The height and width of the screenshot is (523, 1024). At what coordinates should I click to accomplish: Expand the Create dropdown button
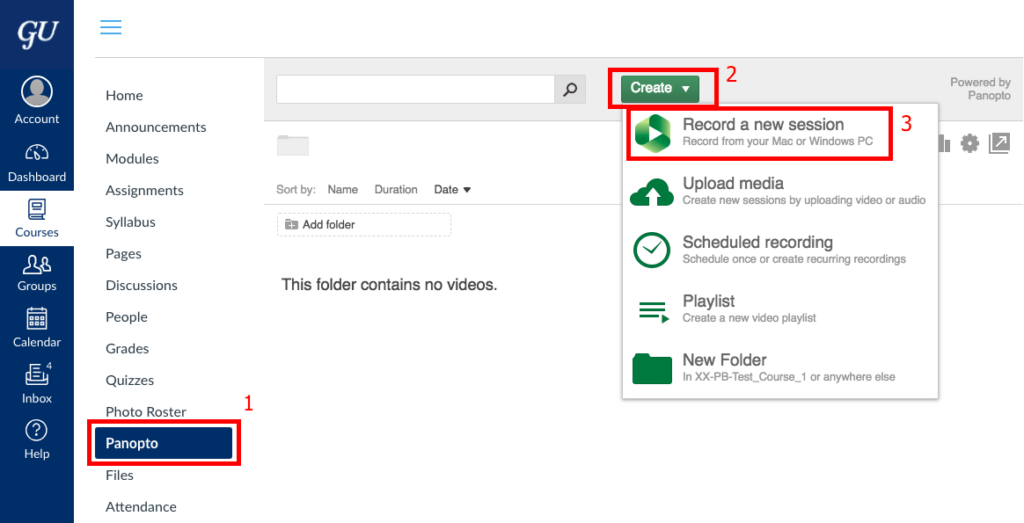tap(661, 88)
